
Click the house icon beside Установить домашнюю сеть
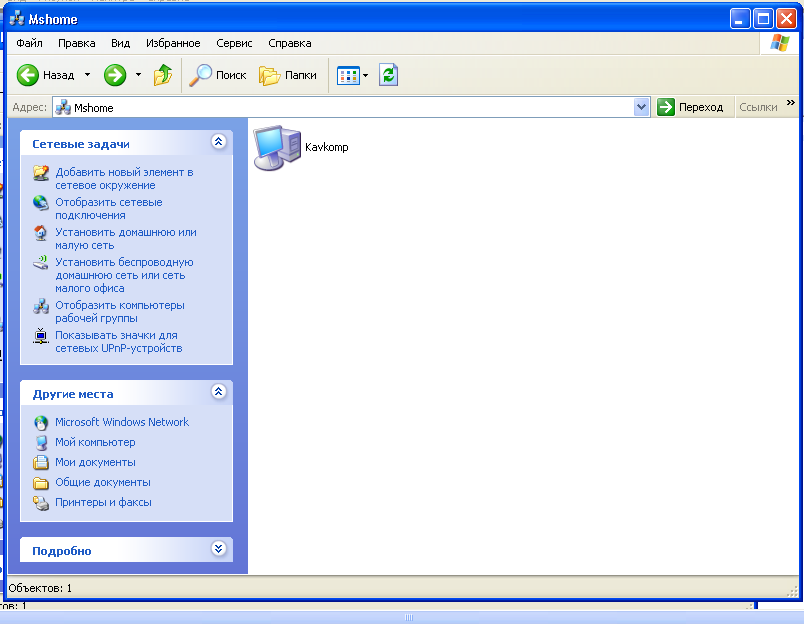tap(41, 233)
